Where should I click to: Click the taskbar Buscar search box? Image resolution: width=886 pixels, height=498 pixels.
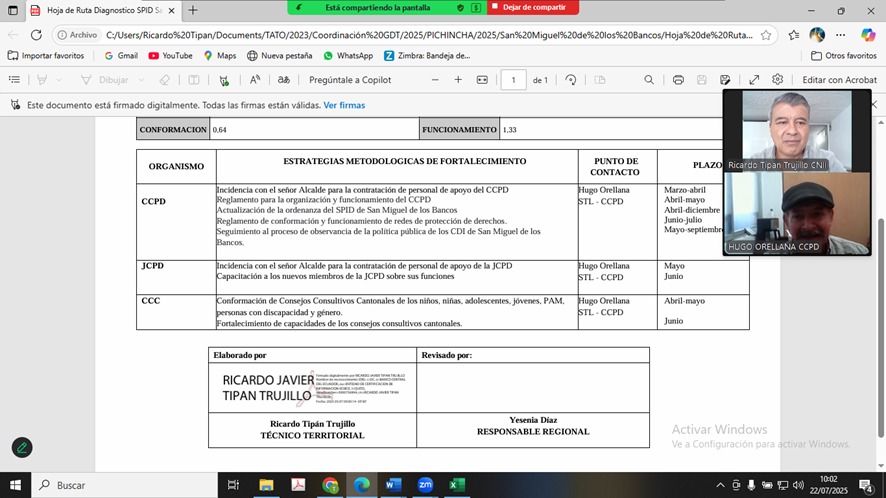tap(124, 485)
